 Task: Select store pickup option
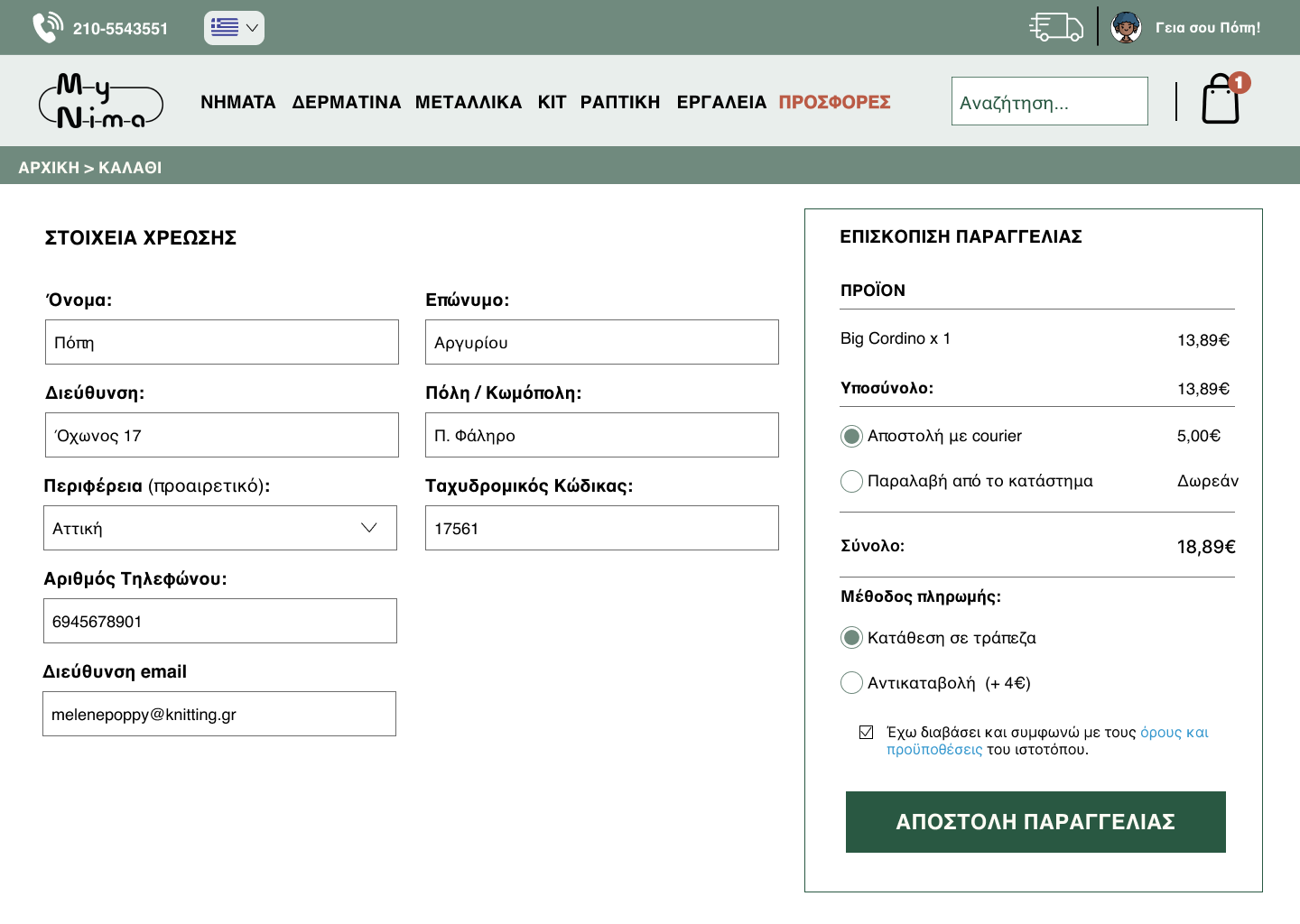click(x=851, y=482)
